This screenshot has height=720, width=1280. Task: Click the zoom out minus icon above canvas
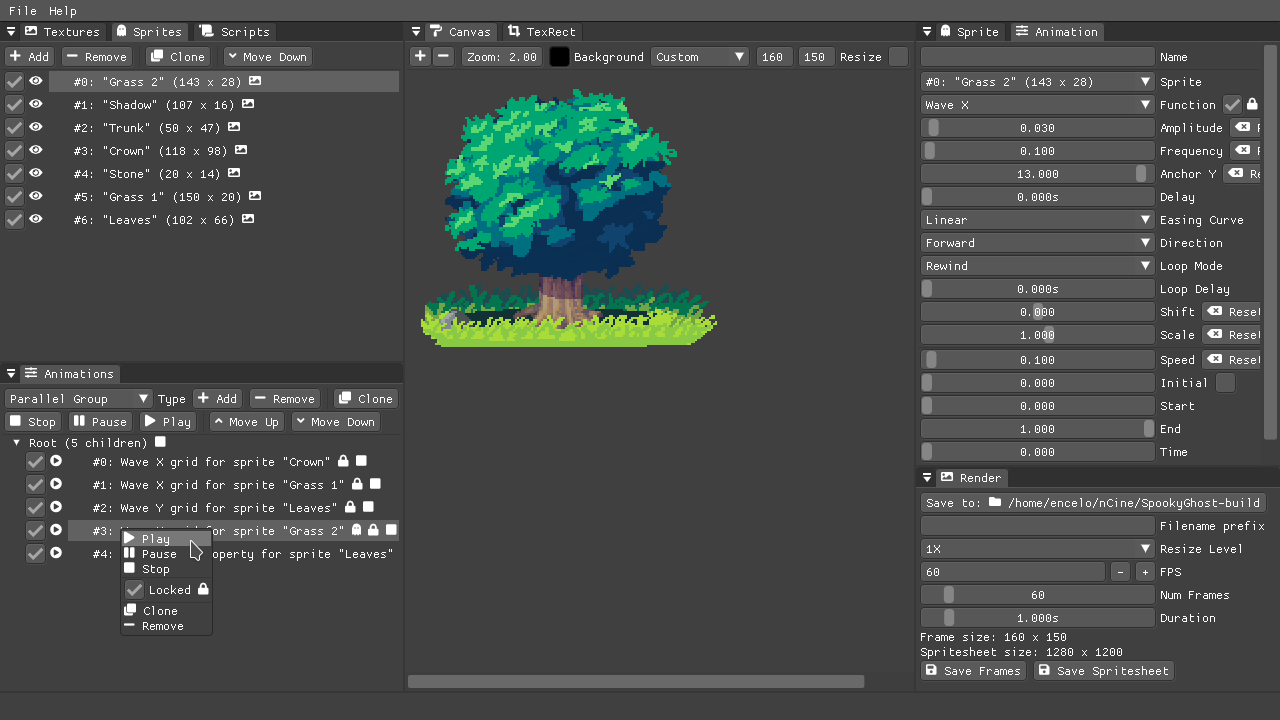pyautogui.click(x=443, y=56)
